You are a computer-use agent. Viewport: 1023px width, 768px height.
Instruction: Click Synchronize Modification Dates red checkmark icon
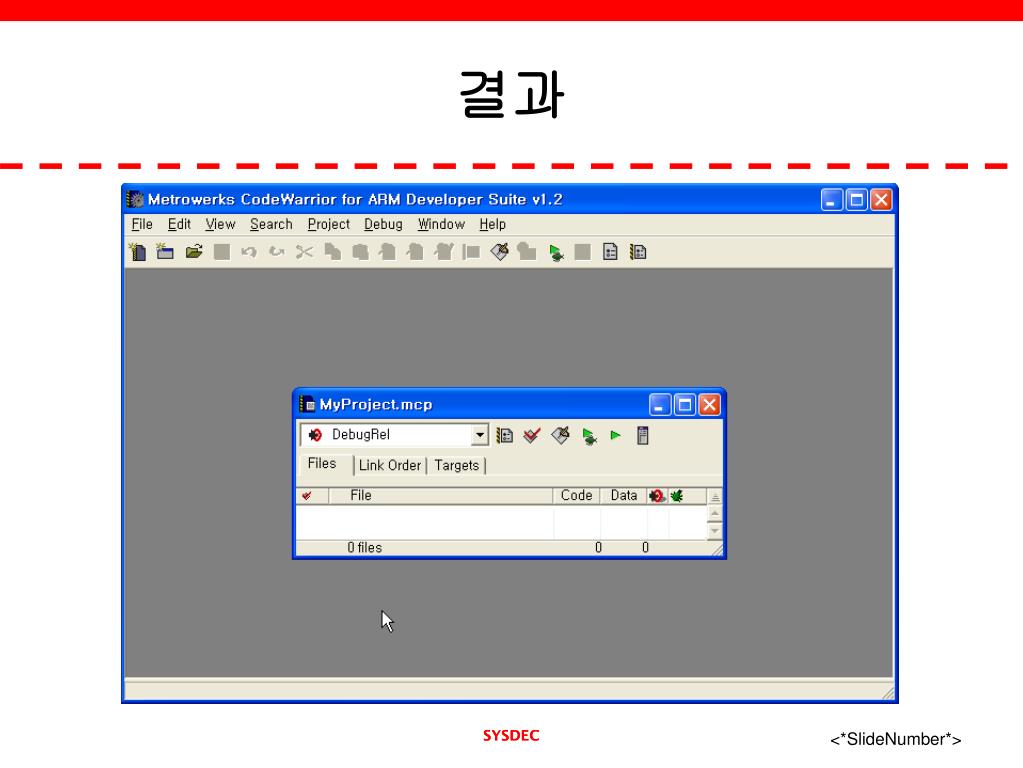tap(532, 435)
